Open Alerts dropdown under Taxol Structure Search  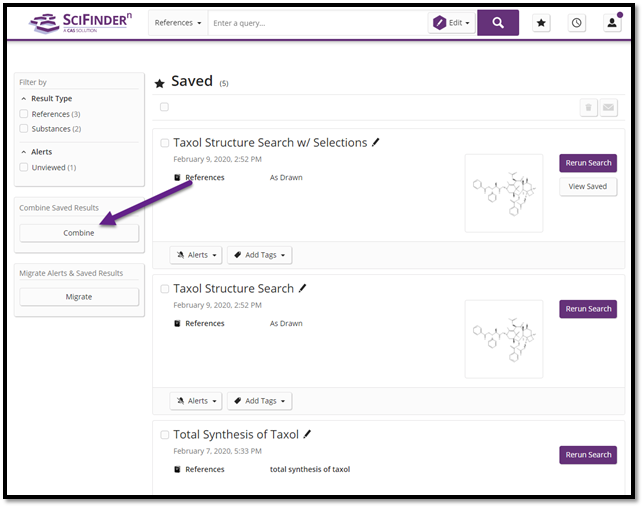[x=196, y=401]
